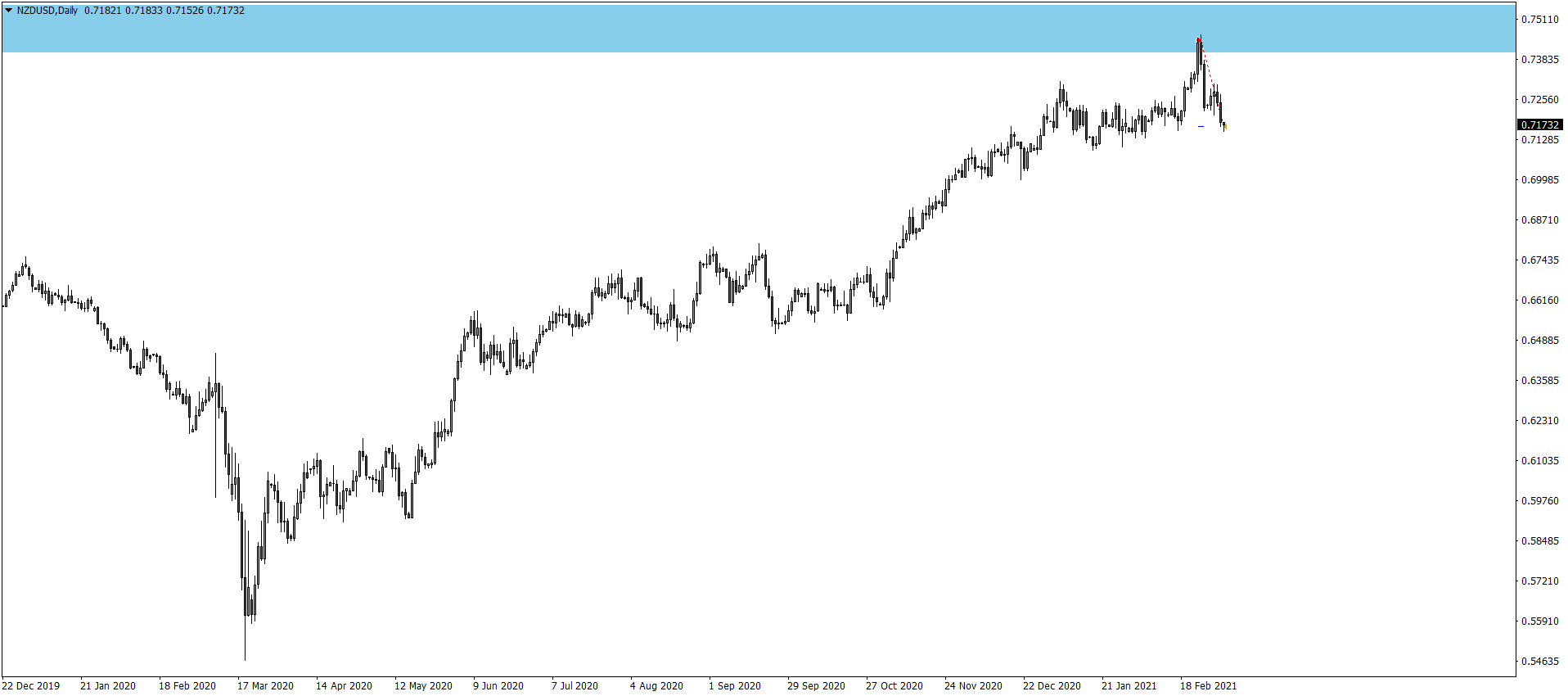Click price level 0.55910 on scale
The width and height of the screenshot is (1568, 696).
[1539, 621]
